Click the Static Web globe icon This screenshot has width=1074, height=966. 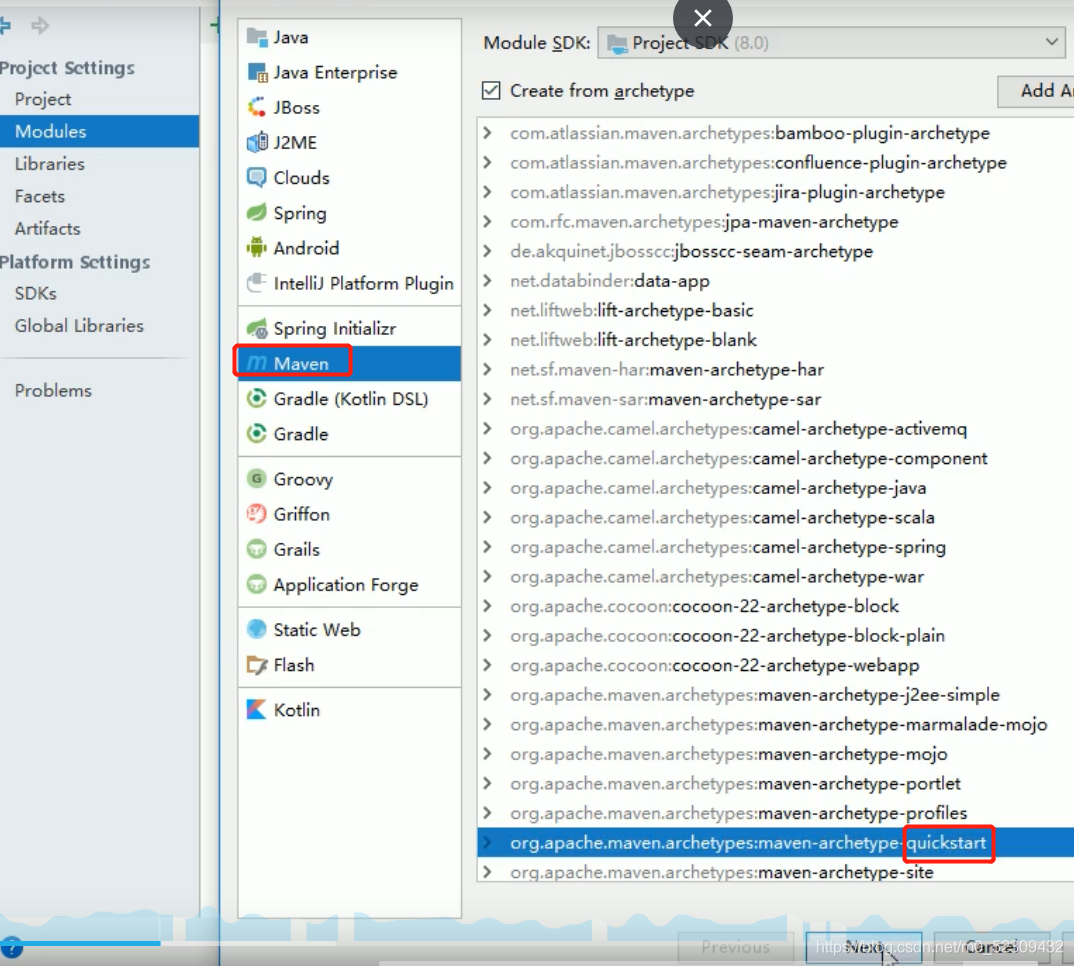257,630
